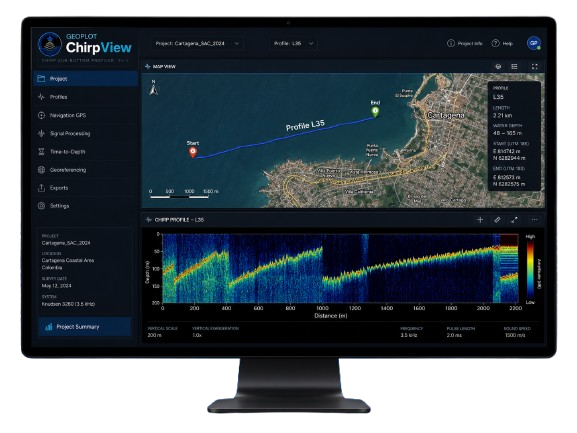Click the Project Info circle icon
This screenshot has height=433, width=577.
[450, 43]
